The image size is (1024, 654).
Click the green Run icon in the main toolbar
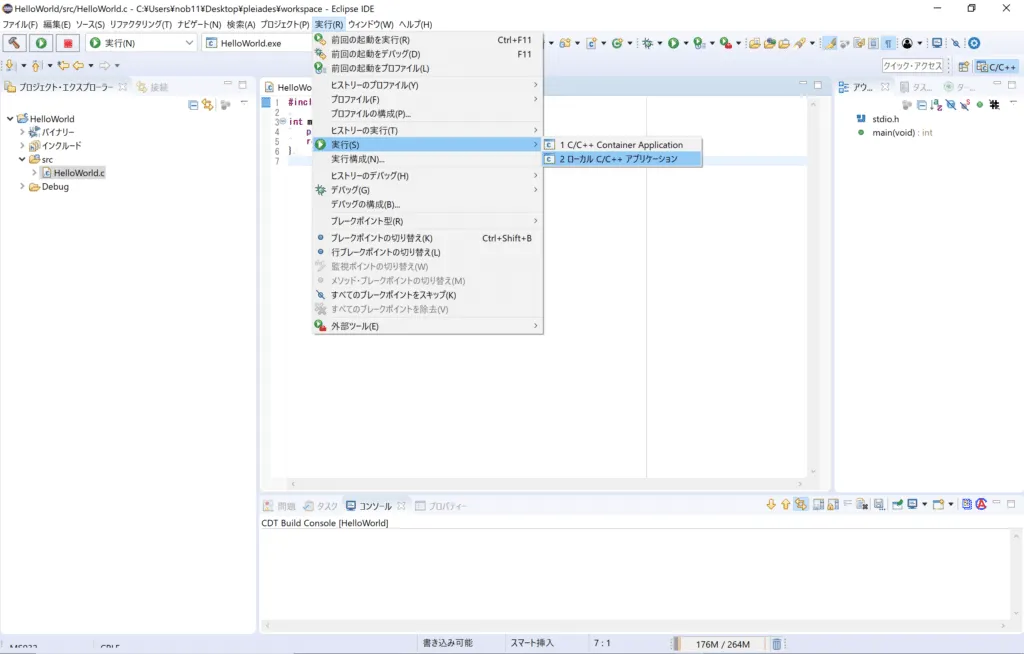pyautogui.click(x=673, y=43)
